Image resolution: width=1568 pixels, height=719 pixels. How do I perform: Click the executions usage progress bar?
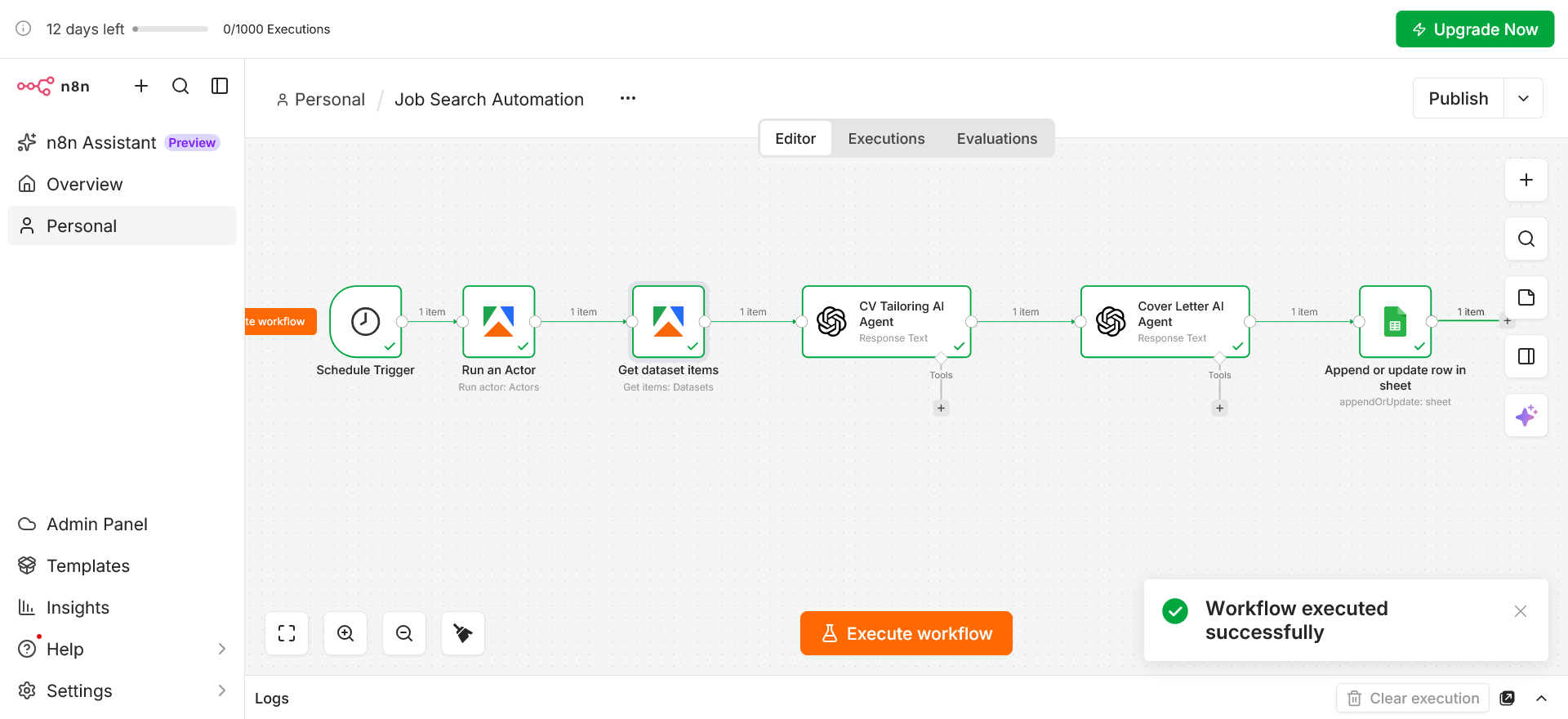(x=171, y=29)
